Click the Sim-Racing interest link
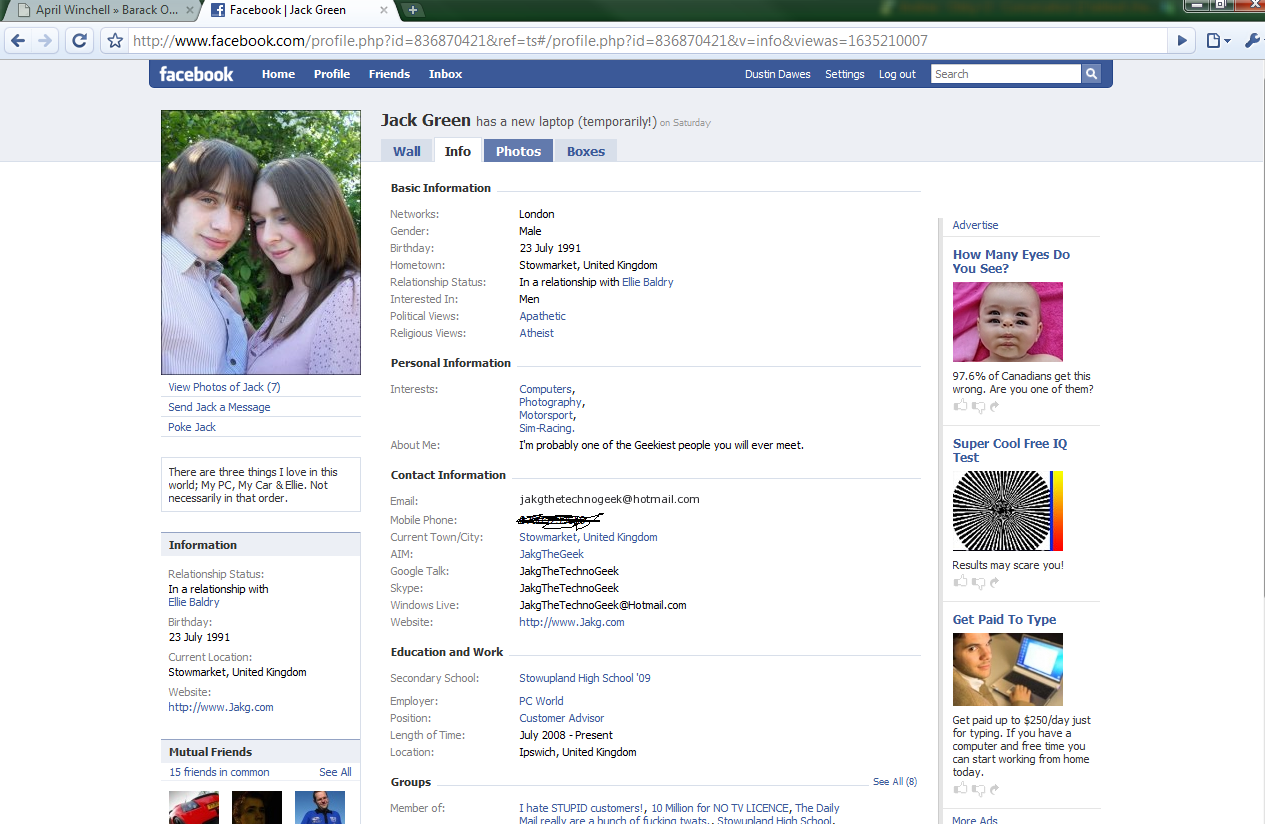The height and width of the screenshot is (824, 1265). click(x=545, y=428)
